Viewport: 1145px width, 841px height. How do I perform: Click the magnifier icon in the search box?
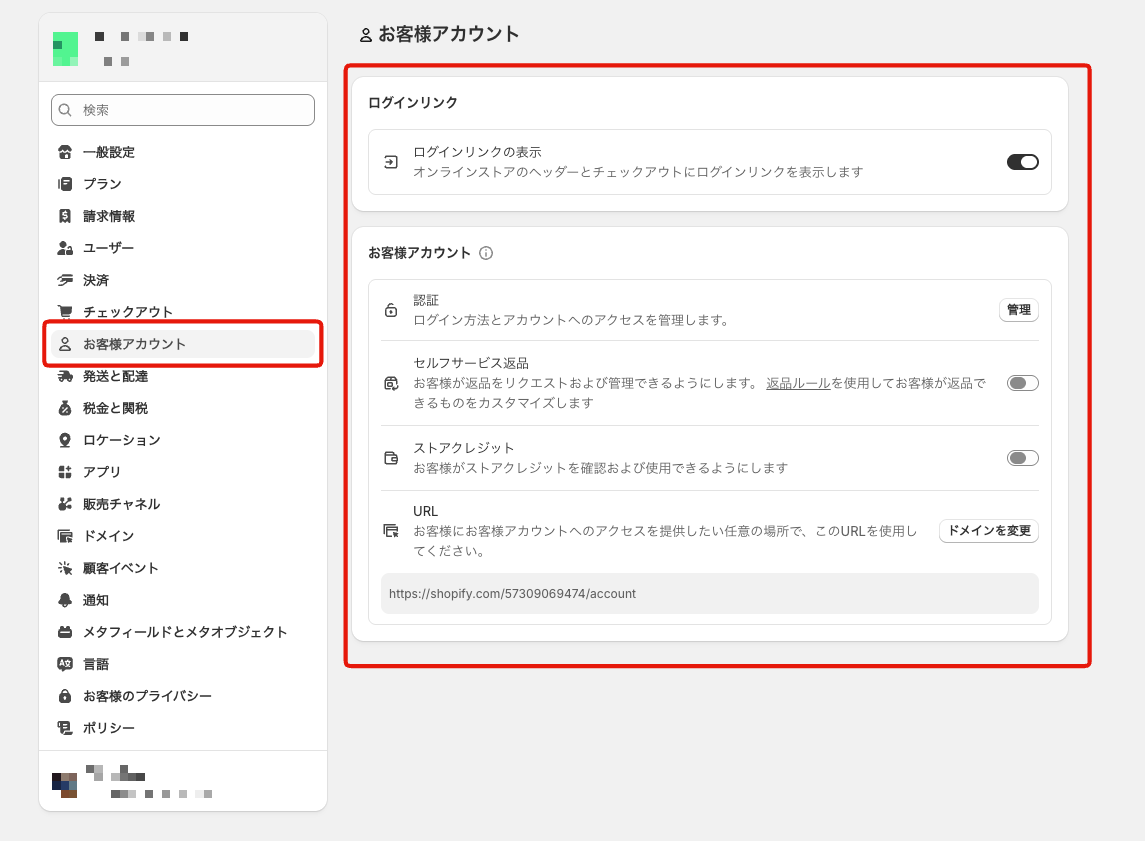pos(65,110)
